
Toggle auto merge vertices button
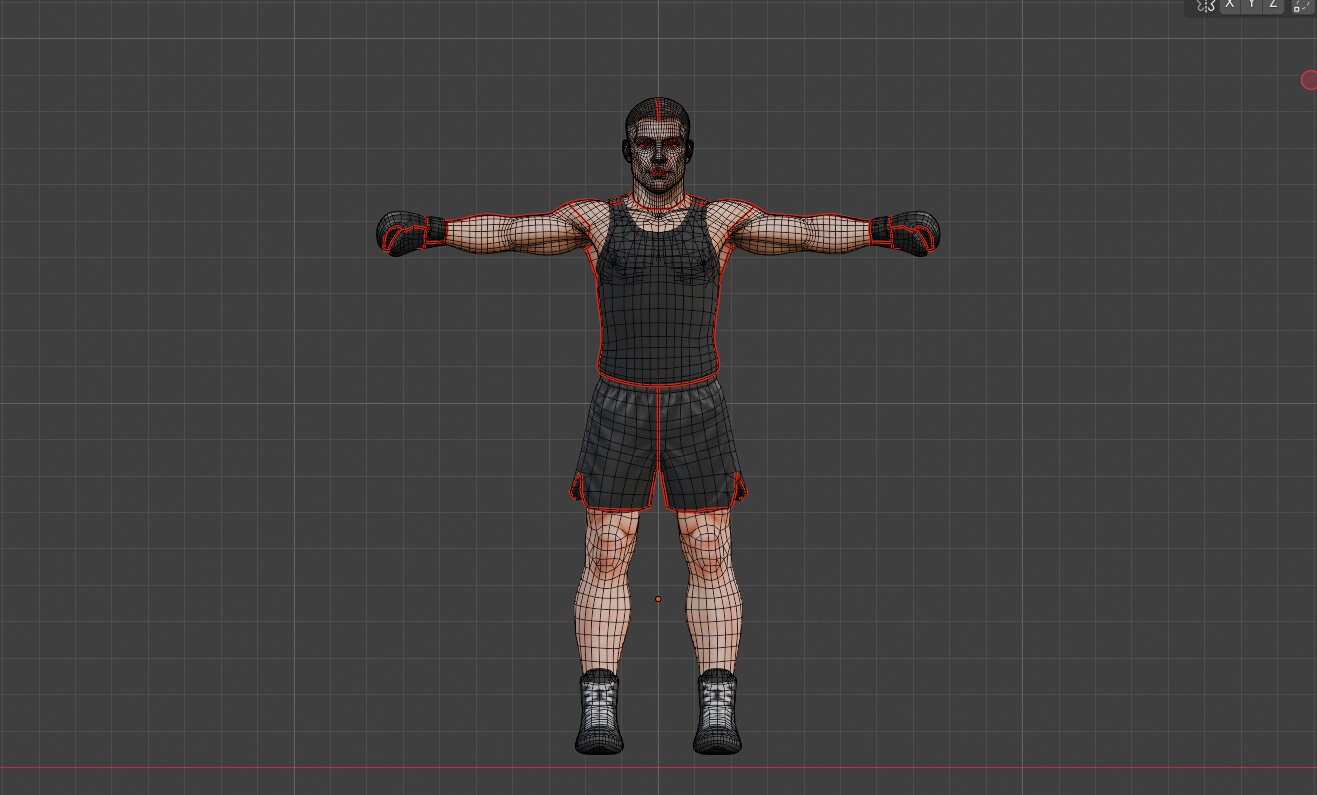coord(1301,5)
